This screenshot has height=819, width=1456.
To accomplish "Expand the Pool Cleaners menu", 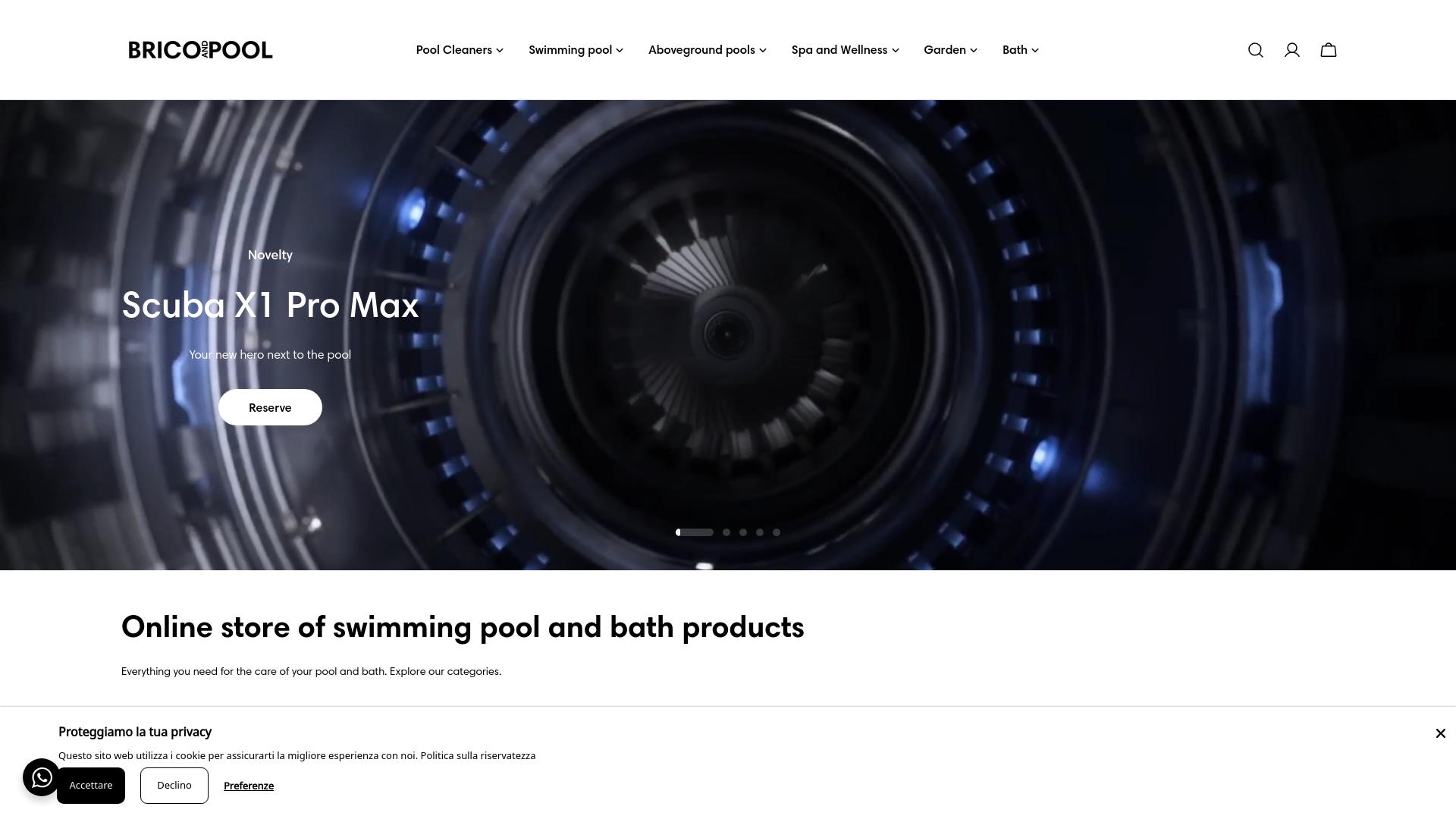I will 460,50.
